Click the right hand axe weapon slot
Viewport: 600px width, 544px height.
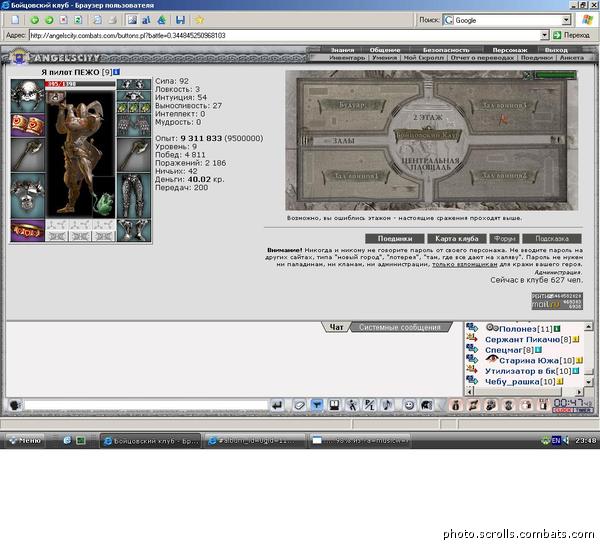tap(134, 155)
